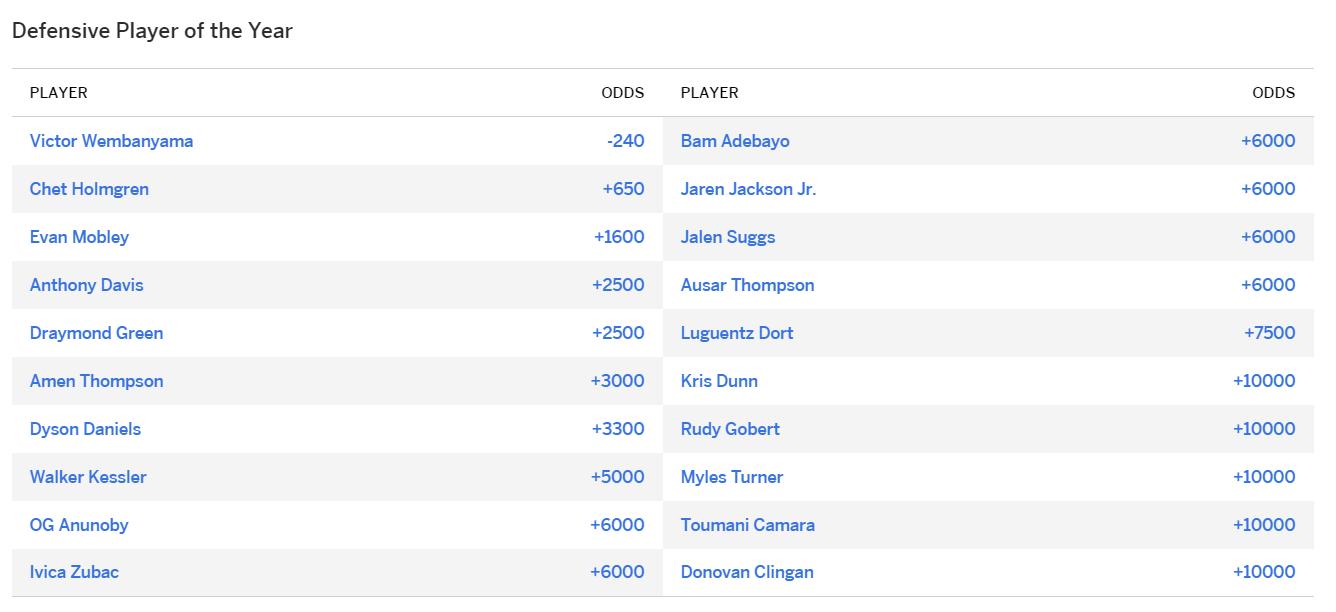
Task: Select the Walker Kessler link
Action: click(x=88, y=477)
